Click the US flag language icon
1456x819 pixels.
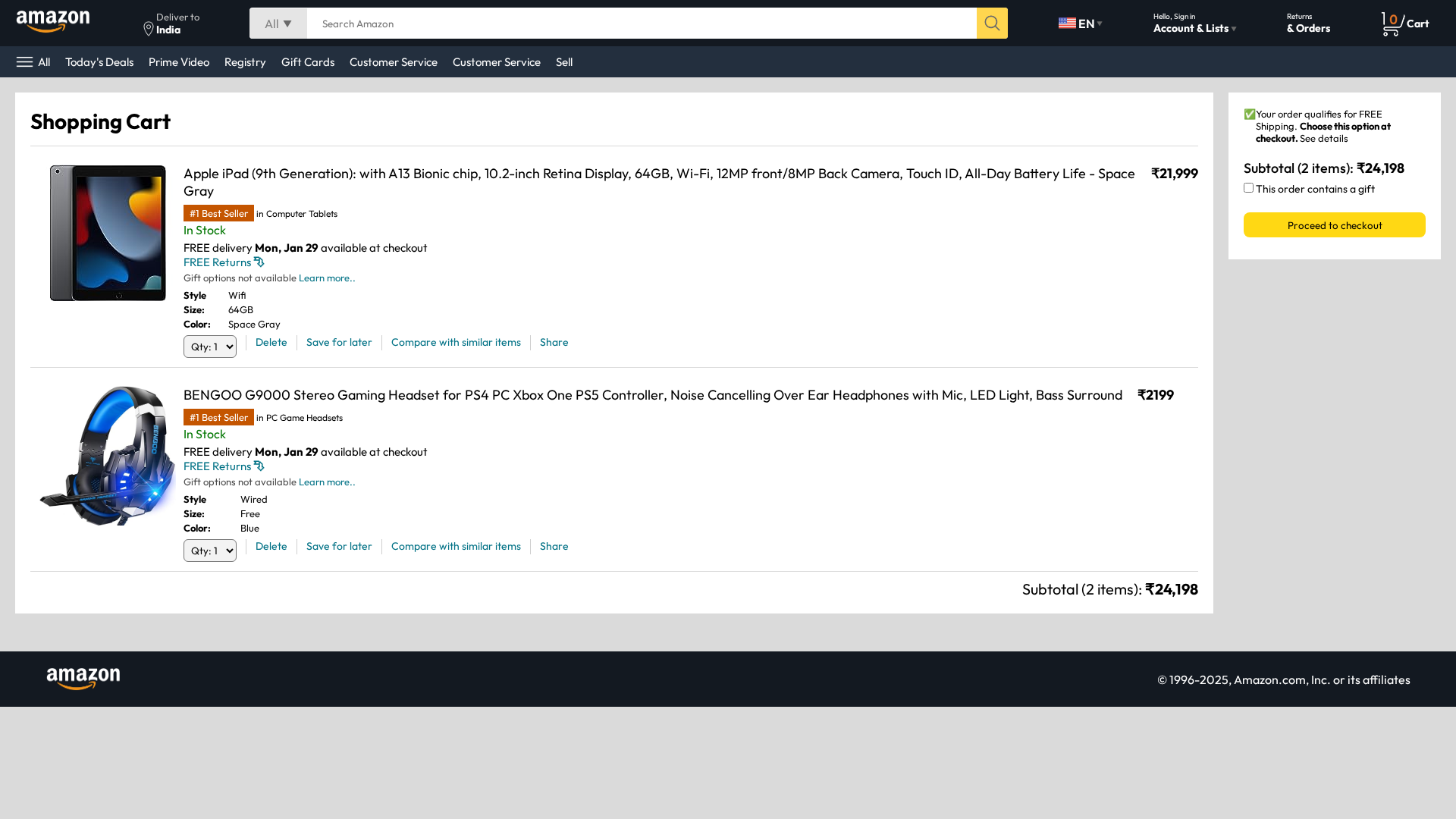[x=1067, y=24]
